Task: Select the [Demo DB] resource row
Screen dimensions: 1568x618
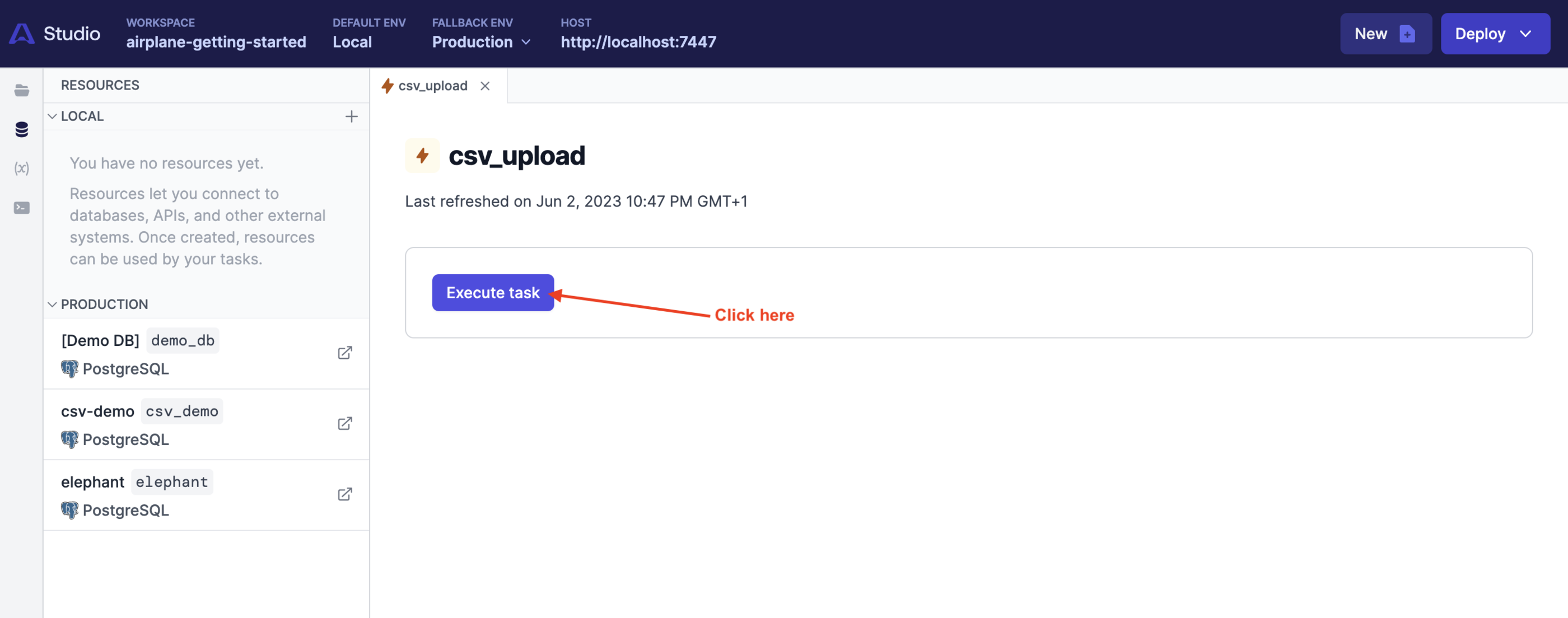Action: (206, 354)
